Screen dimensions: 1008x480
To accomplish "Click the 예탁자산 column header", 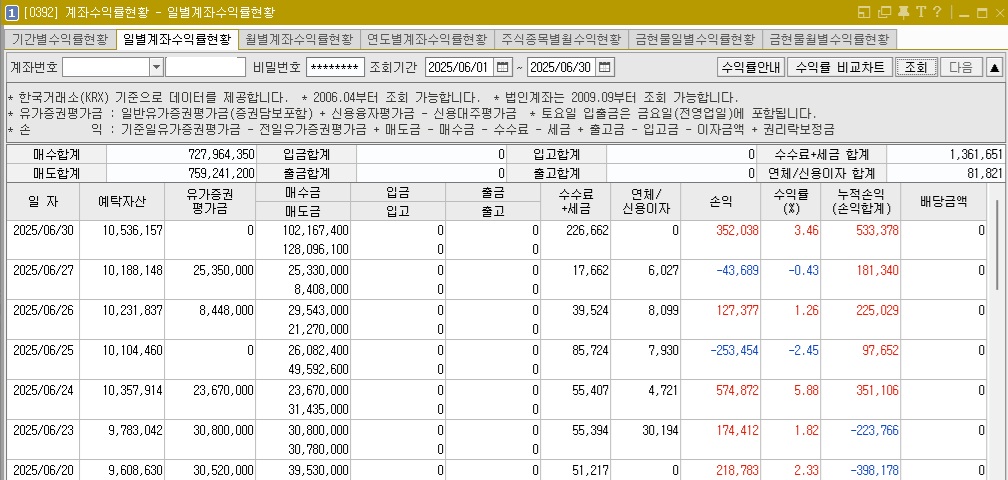I will (122, 202).
